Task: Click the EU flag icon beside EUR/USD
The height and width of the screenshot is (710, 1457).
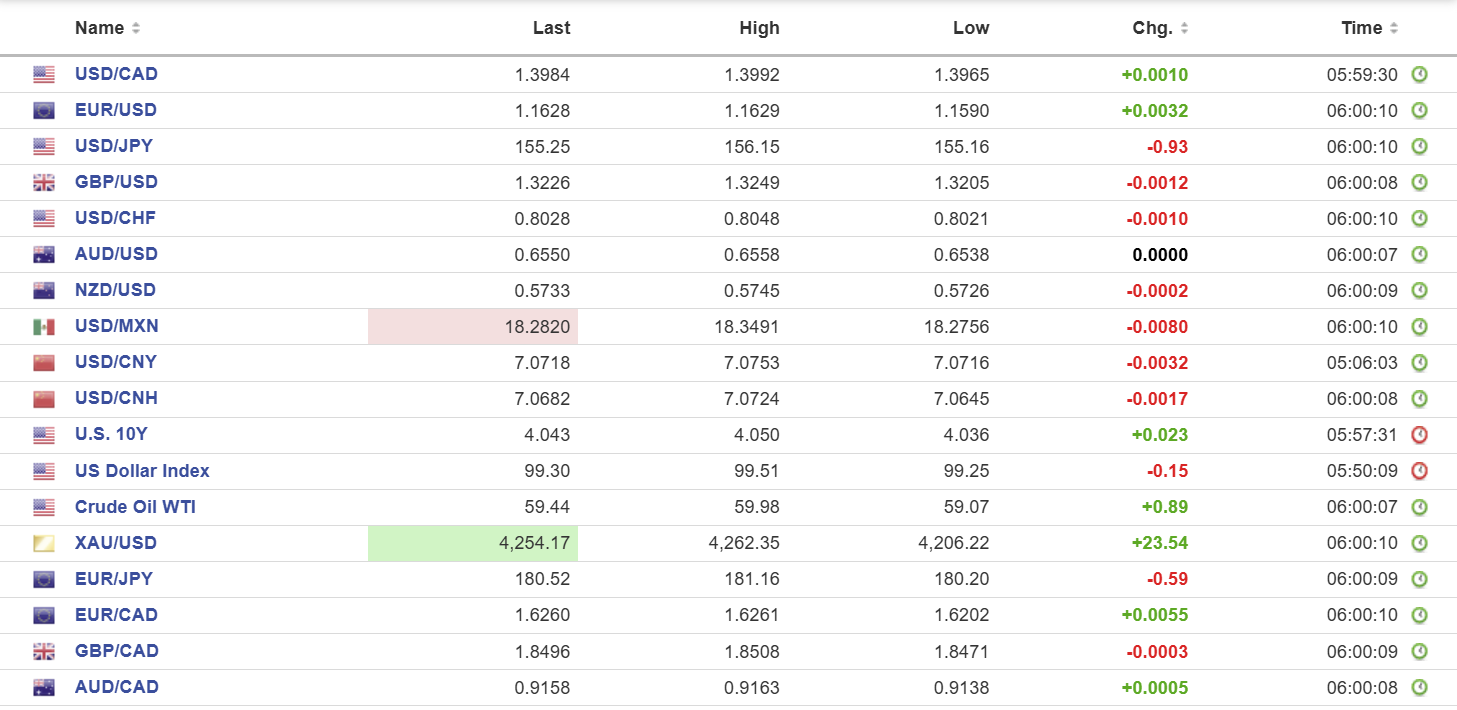Action: point(43,111)
